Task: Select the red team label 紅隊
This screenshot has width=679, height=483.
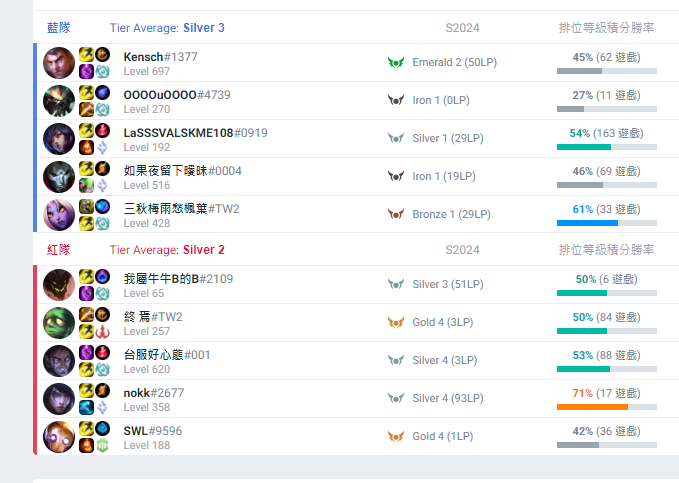Action: [x=59, y=249]
